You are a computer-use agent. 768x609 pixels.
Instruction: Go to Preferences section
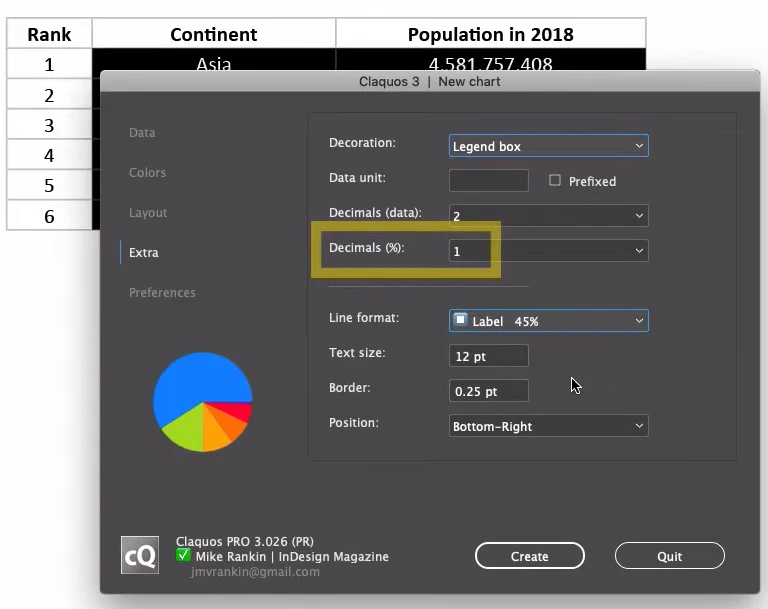point(162,292)
